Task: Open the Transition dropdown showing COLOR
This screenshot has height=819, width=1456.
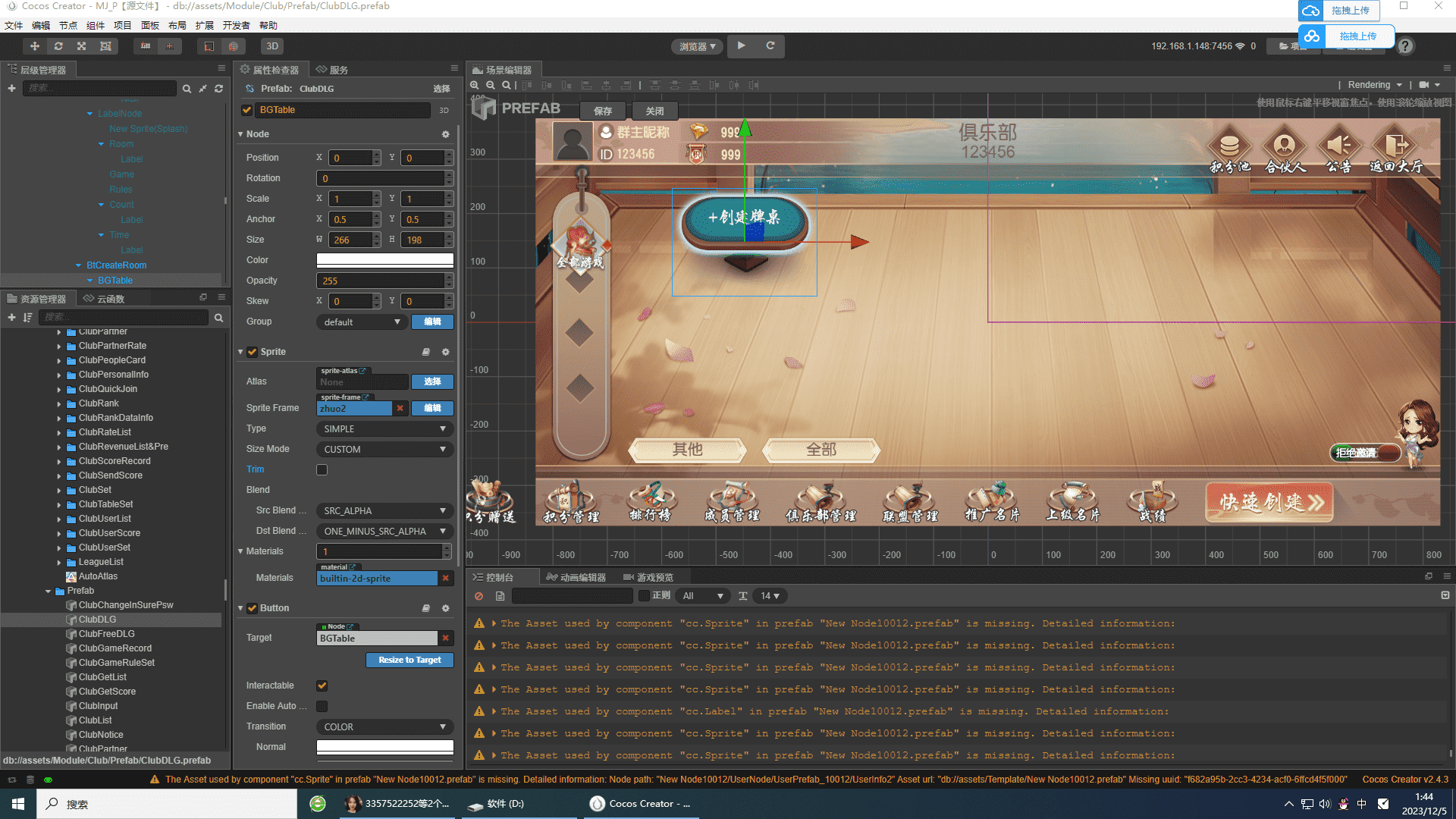Action: point(383,726)
